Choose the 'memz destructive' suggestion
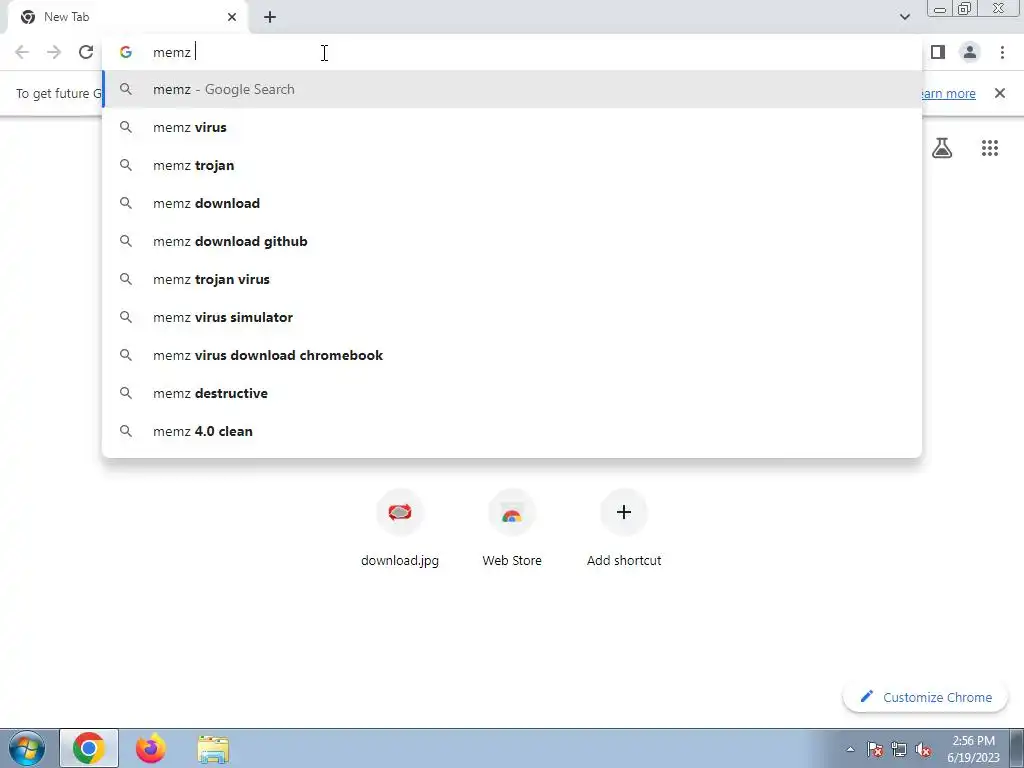This screenshot has width=1024, height=768. point(511,393)
